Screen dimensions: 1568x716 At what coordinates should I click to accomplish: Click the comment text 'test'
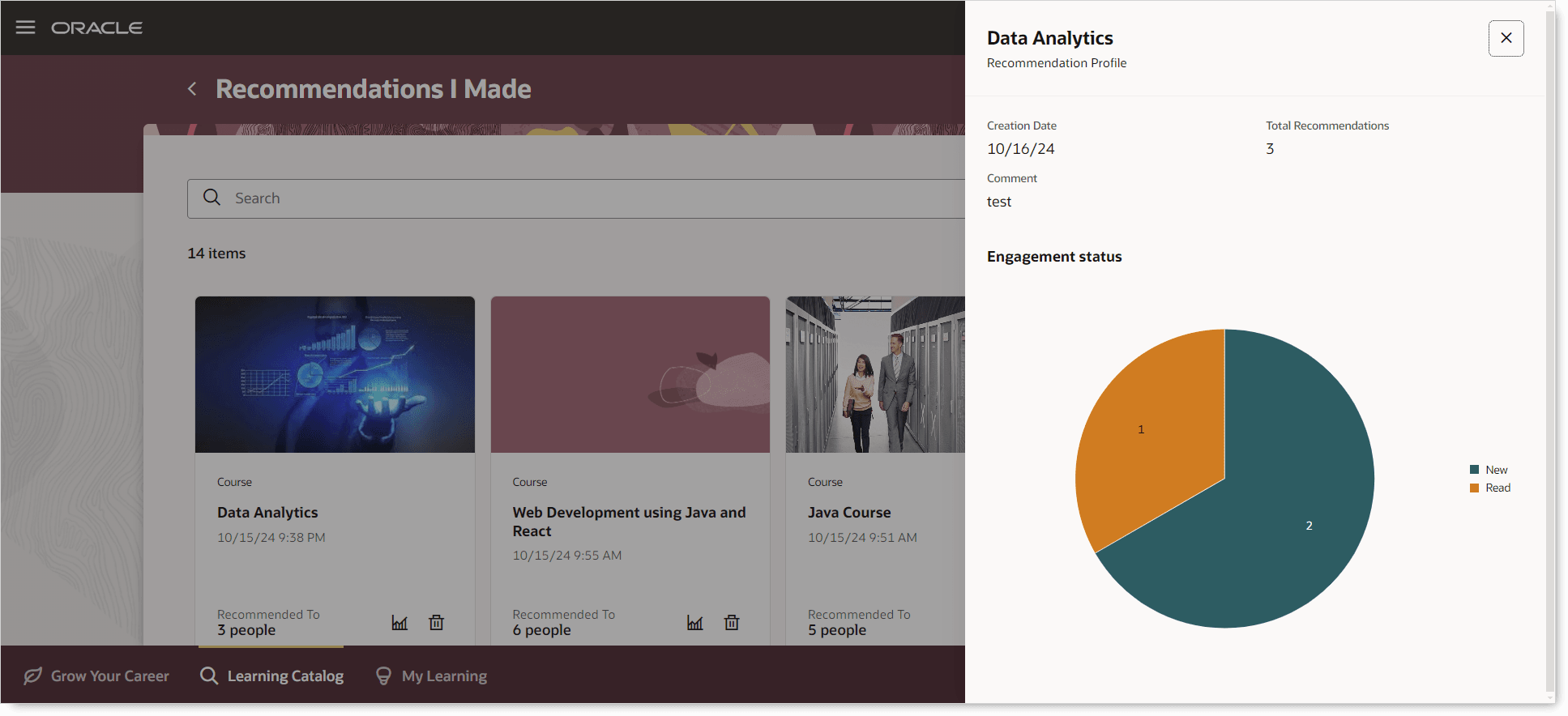tap(999, 202)
